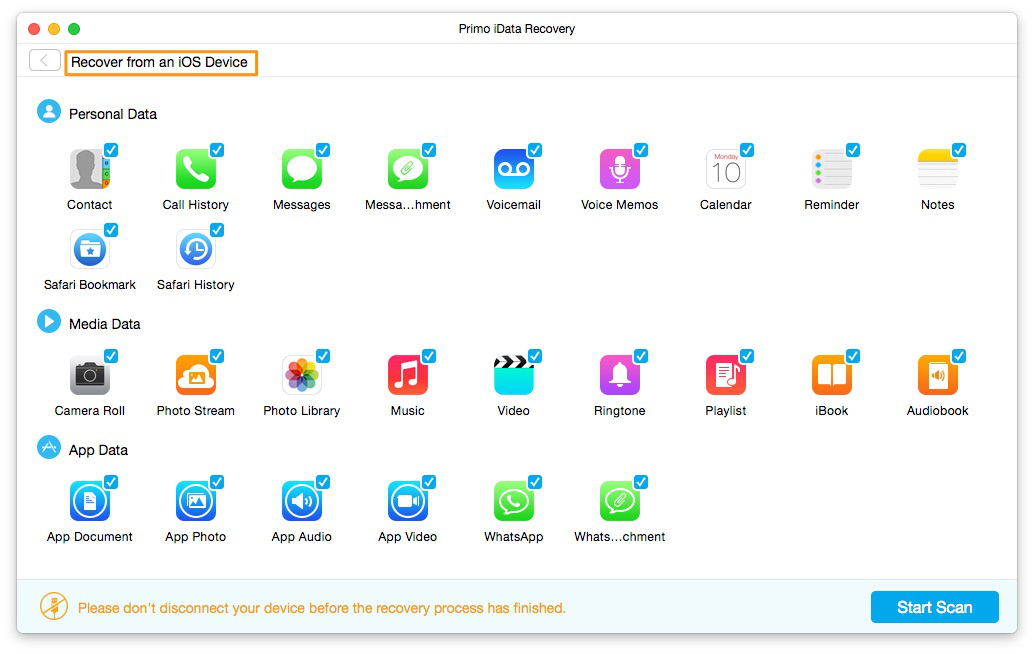Select the WhatsApp attachment icon

[x=620, y=501]
